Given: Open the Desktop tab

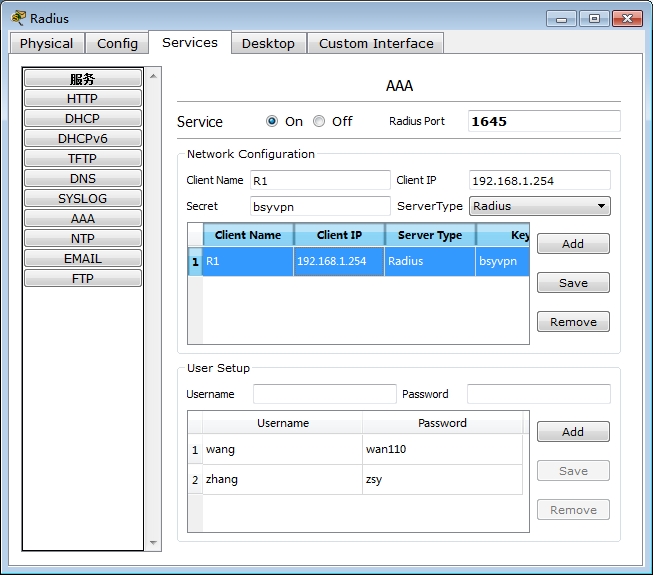Looking at the screenshot, I should (x=268, y=44).
